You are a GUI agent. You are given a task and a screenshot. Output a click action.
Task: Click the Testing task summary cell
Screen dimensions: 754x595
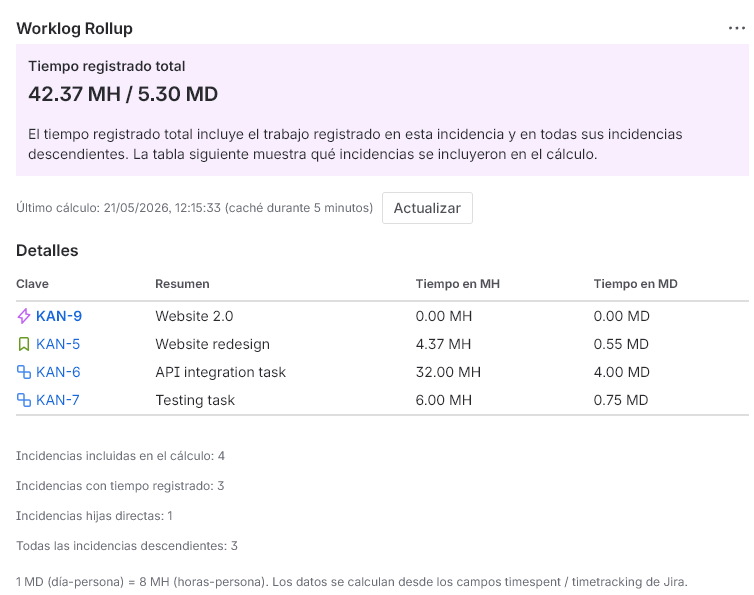195,400
